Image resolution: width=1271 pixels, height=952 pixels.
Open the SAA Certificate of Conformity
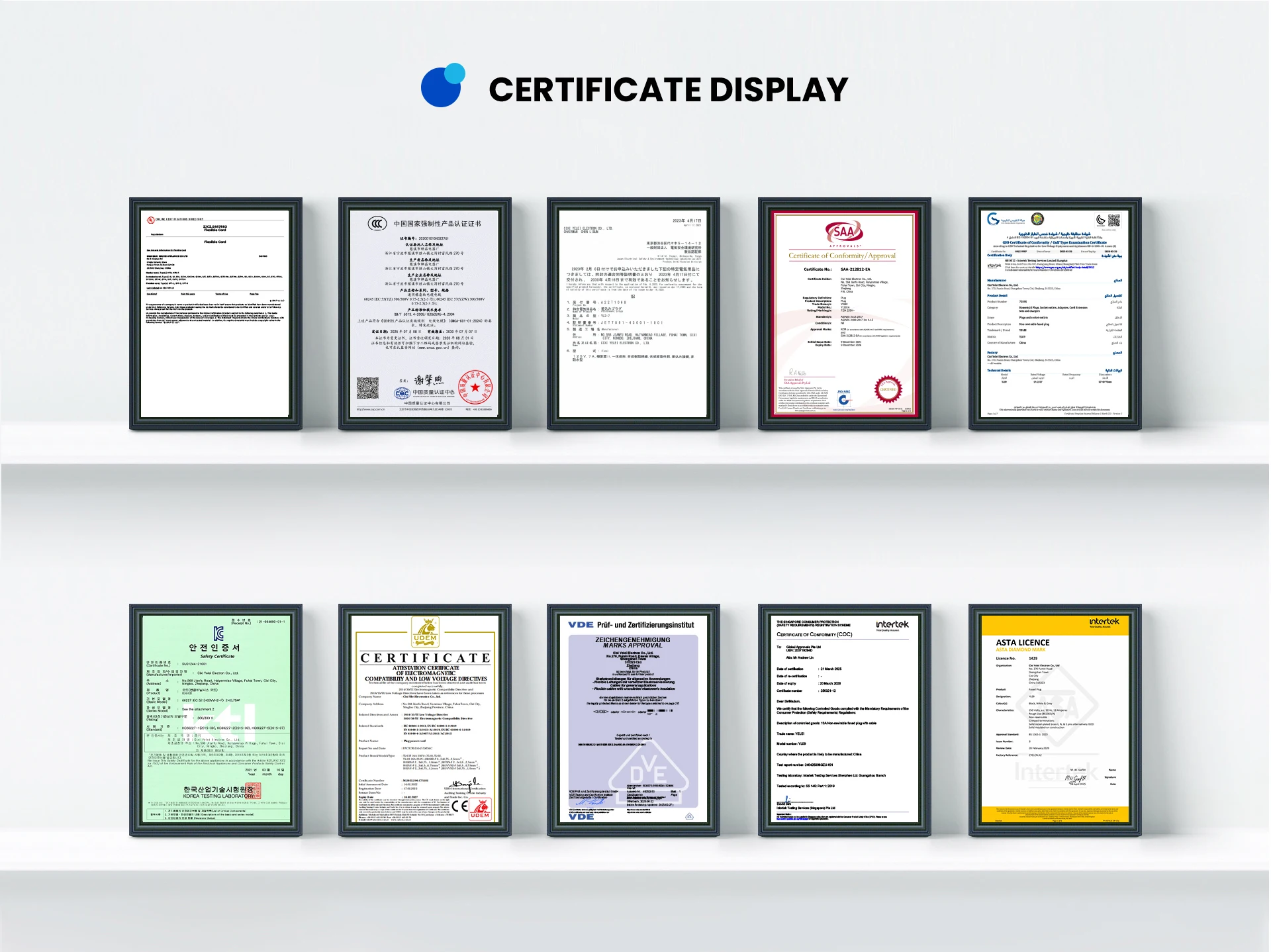pos(844,314)
